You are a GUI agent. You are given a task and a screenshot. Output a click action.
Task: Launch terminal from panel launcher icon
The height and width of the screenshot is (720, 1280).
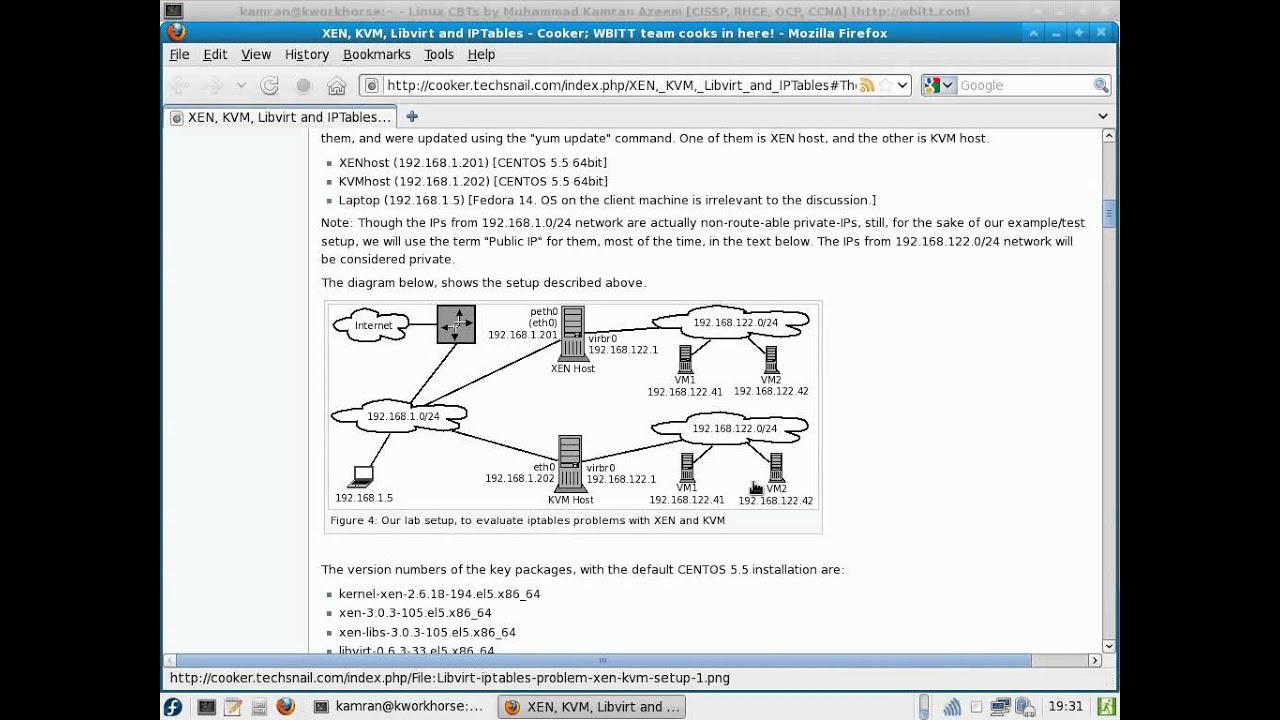(207, 707)
